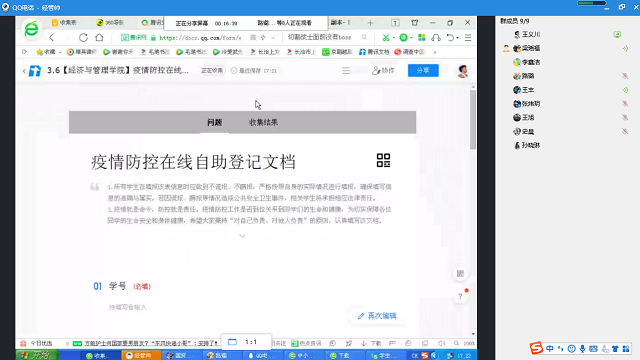This screenshot has height=360, width=640.
Task: Toggle the speaker icon of second member row
Action: click(624, 48)
